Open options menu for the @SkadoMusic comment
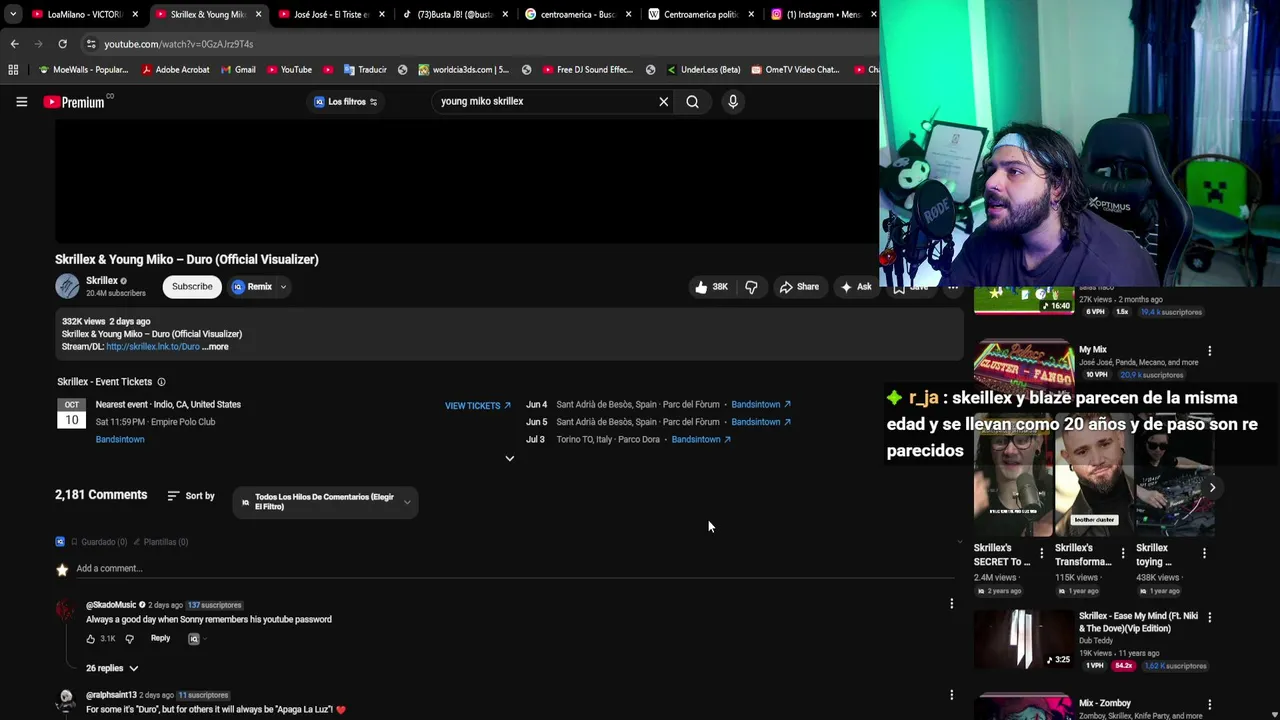The height and width of the screenshot is (720, 1280). [951, 604]
